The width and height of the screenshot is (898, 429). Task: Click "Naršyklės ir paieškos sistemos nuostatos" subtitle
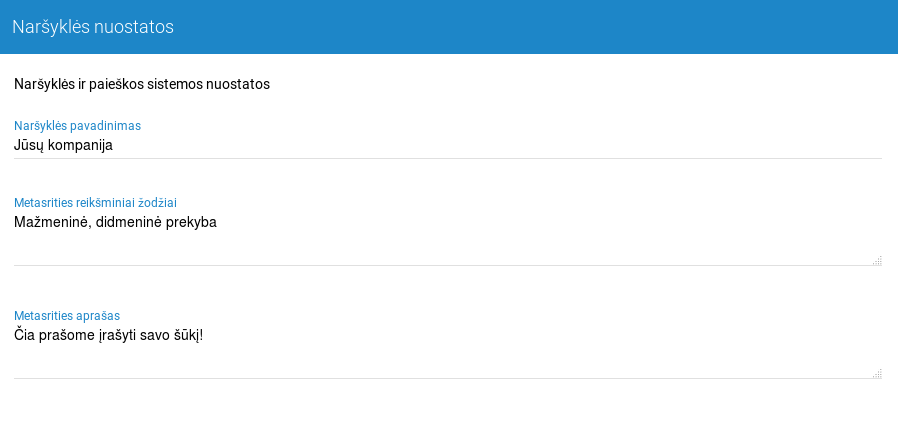point(142,84)
